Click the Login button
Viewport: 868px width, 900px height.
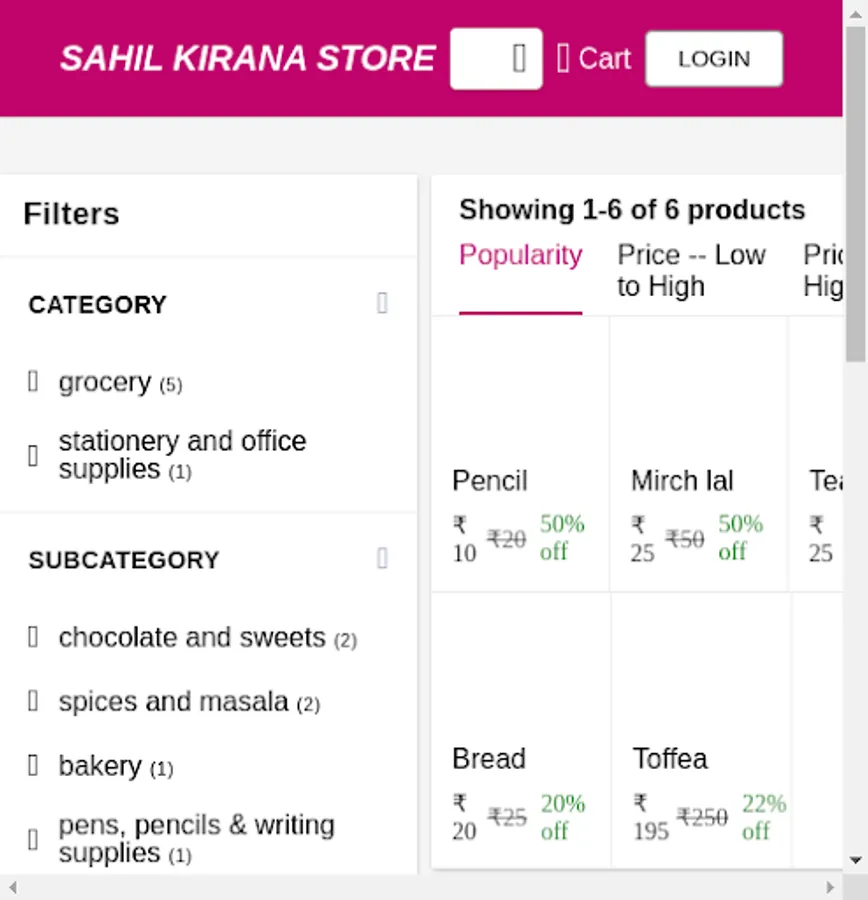pyautogui.click(x=714, y=59)
